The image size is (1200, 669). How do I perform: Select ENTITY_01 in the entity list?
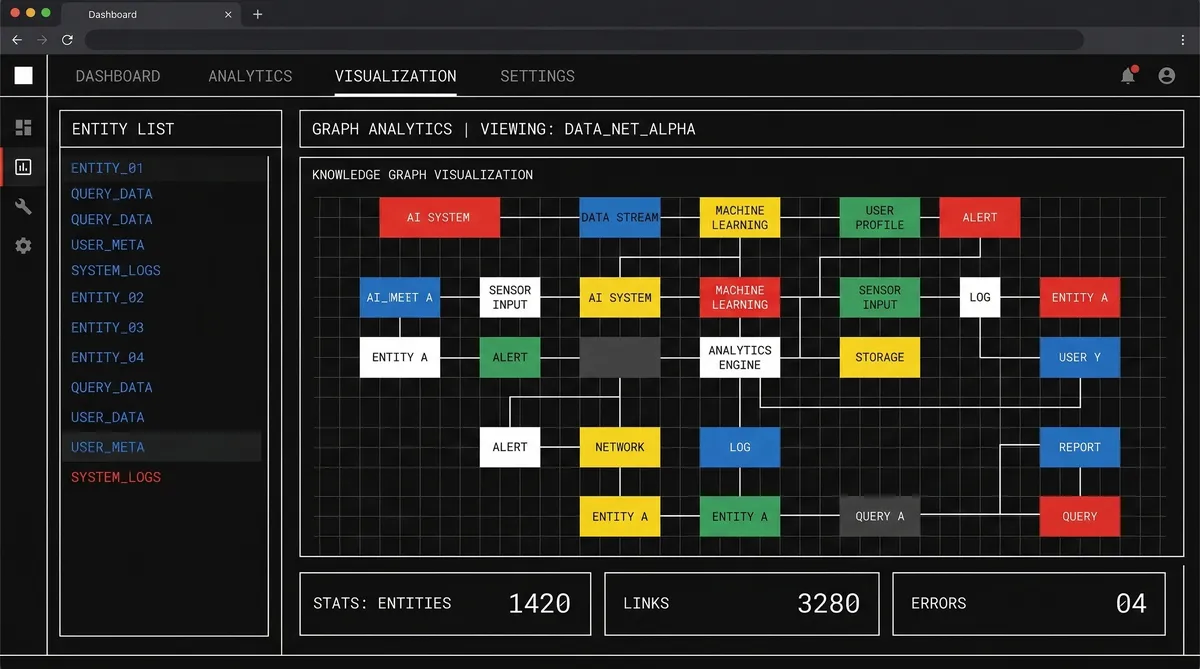[x=107, y=168]
